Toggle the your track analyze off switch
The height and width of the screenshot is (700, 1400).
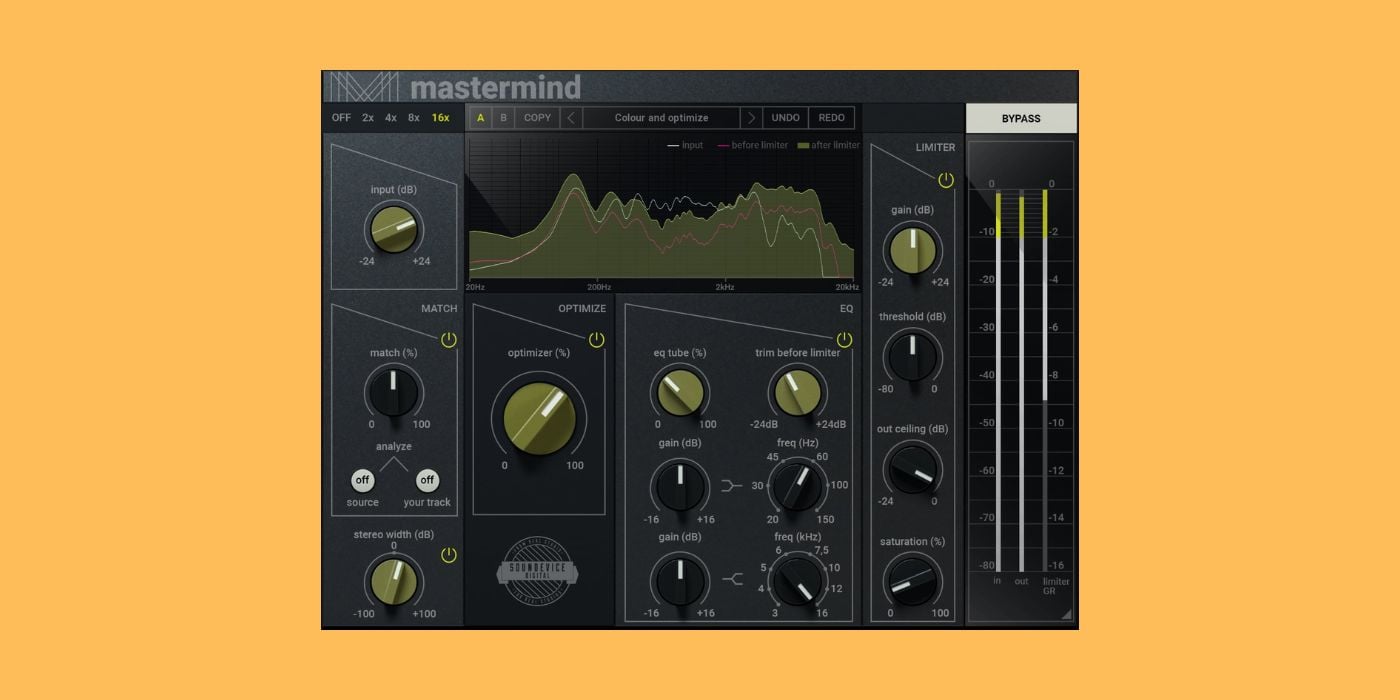428,481
